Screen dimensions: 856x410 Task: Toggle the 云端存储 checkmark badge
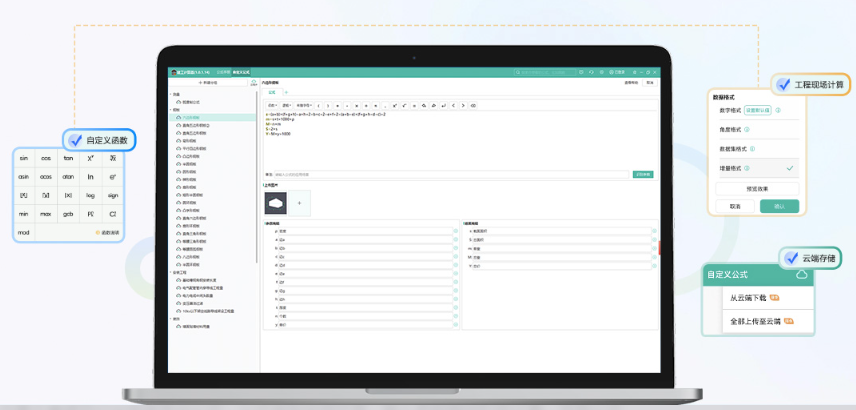point(792,258)
